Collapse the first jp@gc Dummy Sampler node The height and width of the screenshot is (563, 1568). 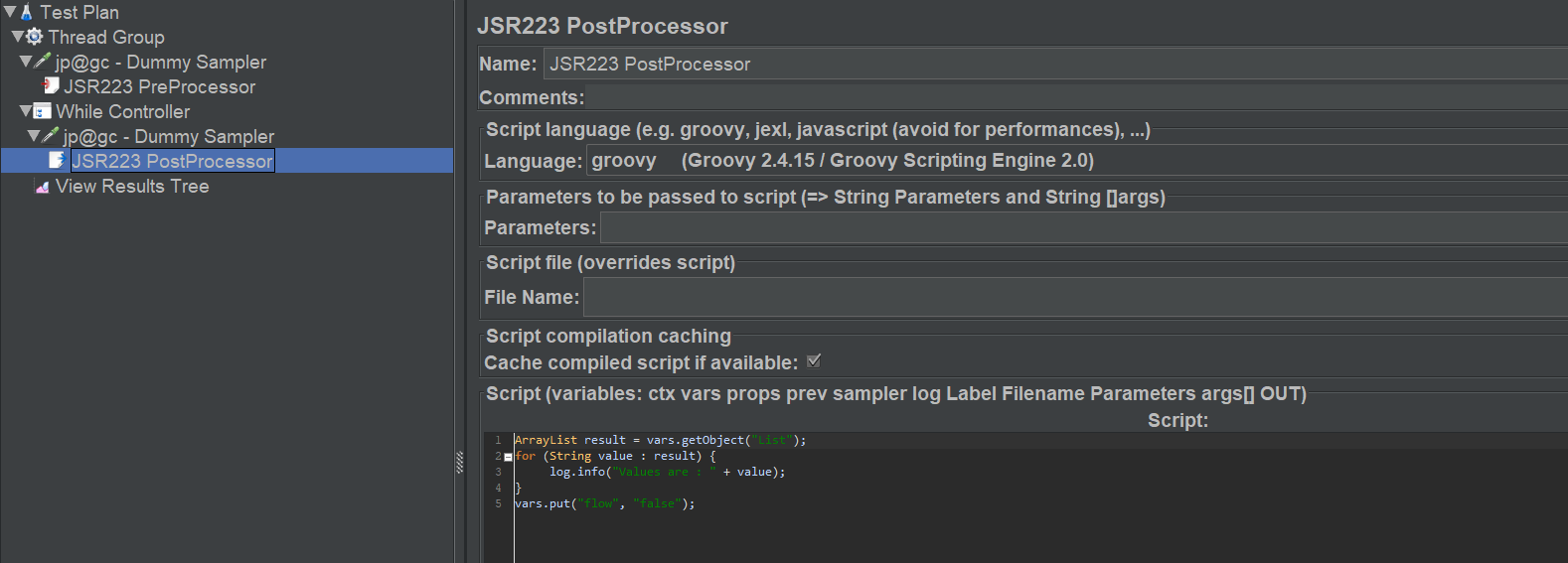(x=26, y=62)
